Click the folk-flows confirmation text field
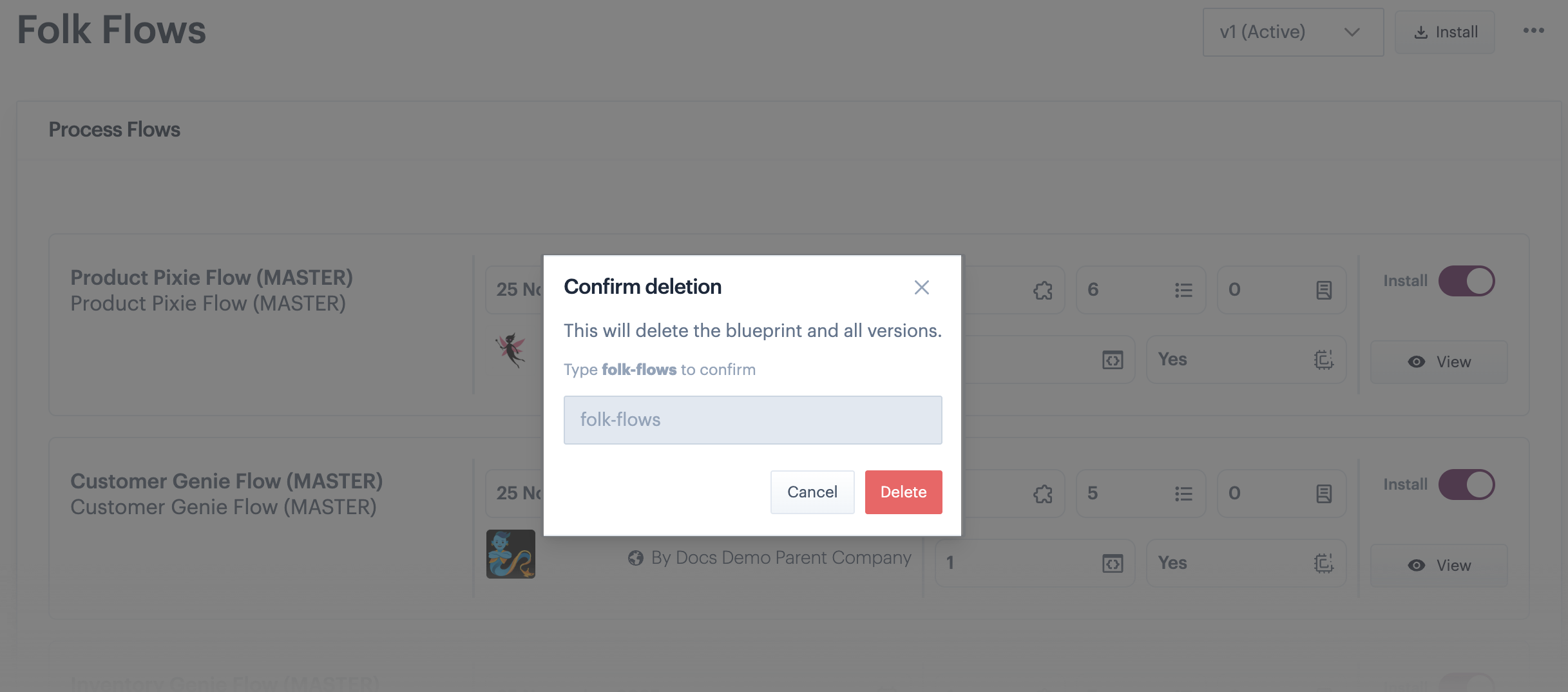The width and height of the screenshot is (1568, 692). [752, 420]
